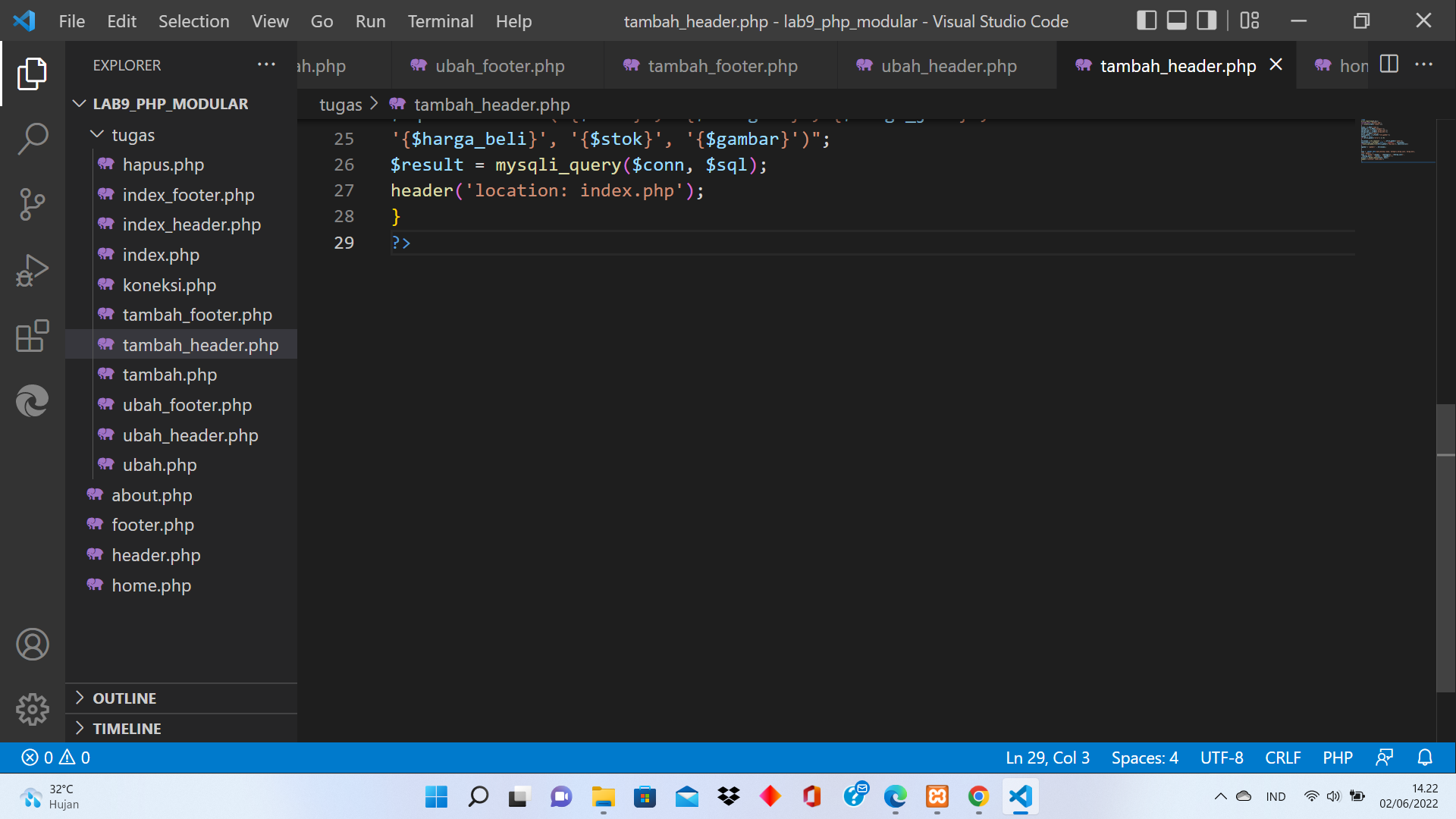This screenshot has height=819, width=1456.
Task: Open koneksi.php in the explorer
Action: [x=181, y=285]
